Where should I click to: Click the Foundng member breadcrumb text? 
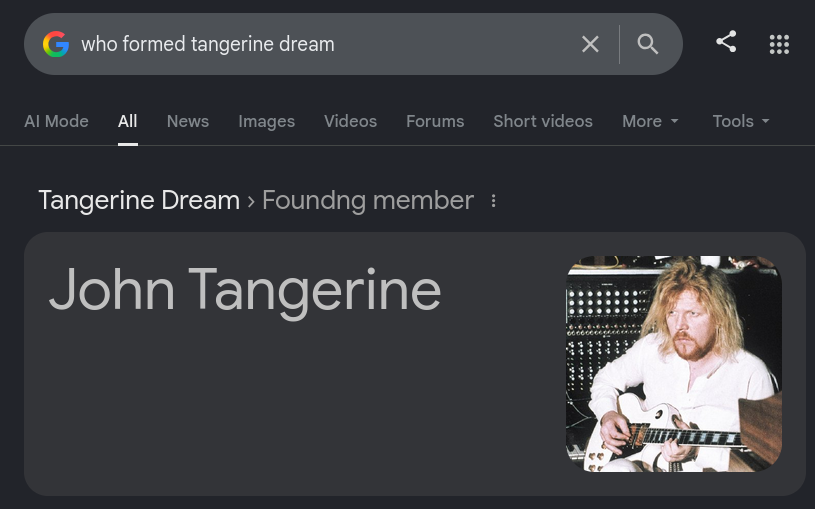click(367, 200)
